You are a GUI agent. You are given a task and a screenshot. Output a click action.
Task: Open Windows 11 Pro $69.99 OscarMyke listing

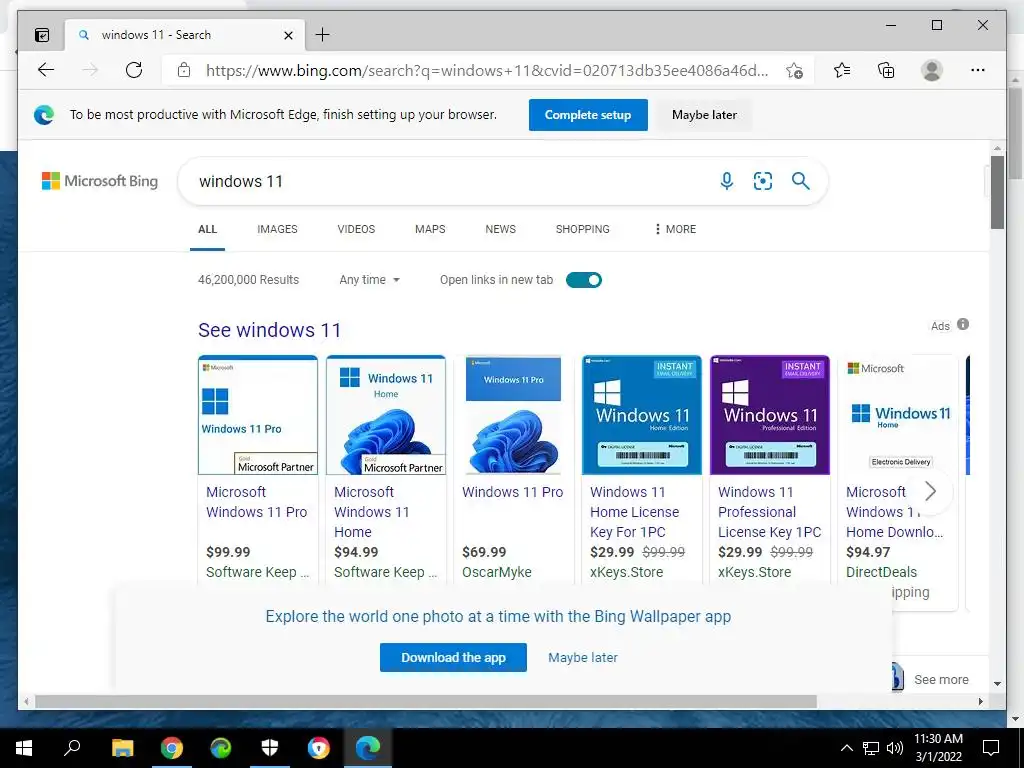513,492
